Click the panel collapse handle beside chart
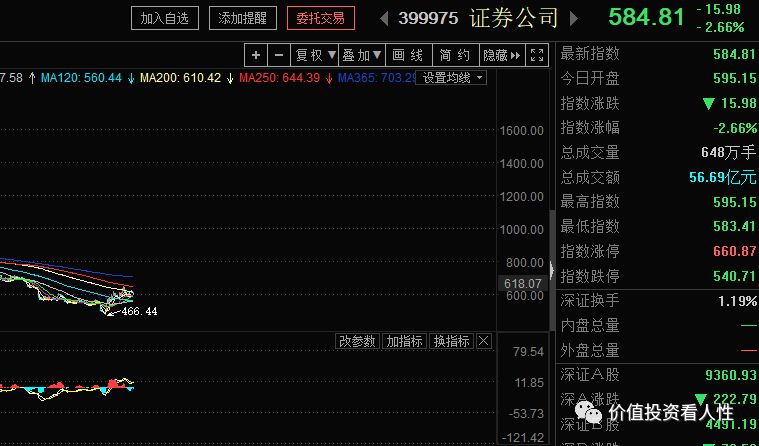This screenshot has width=759, height=446. point(552,269)
